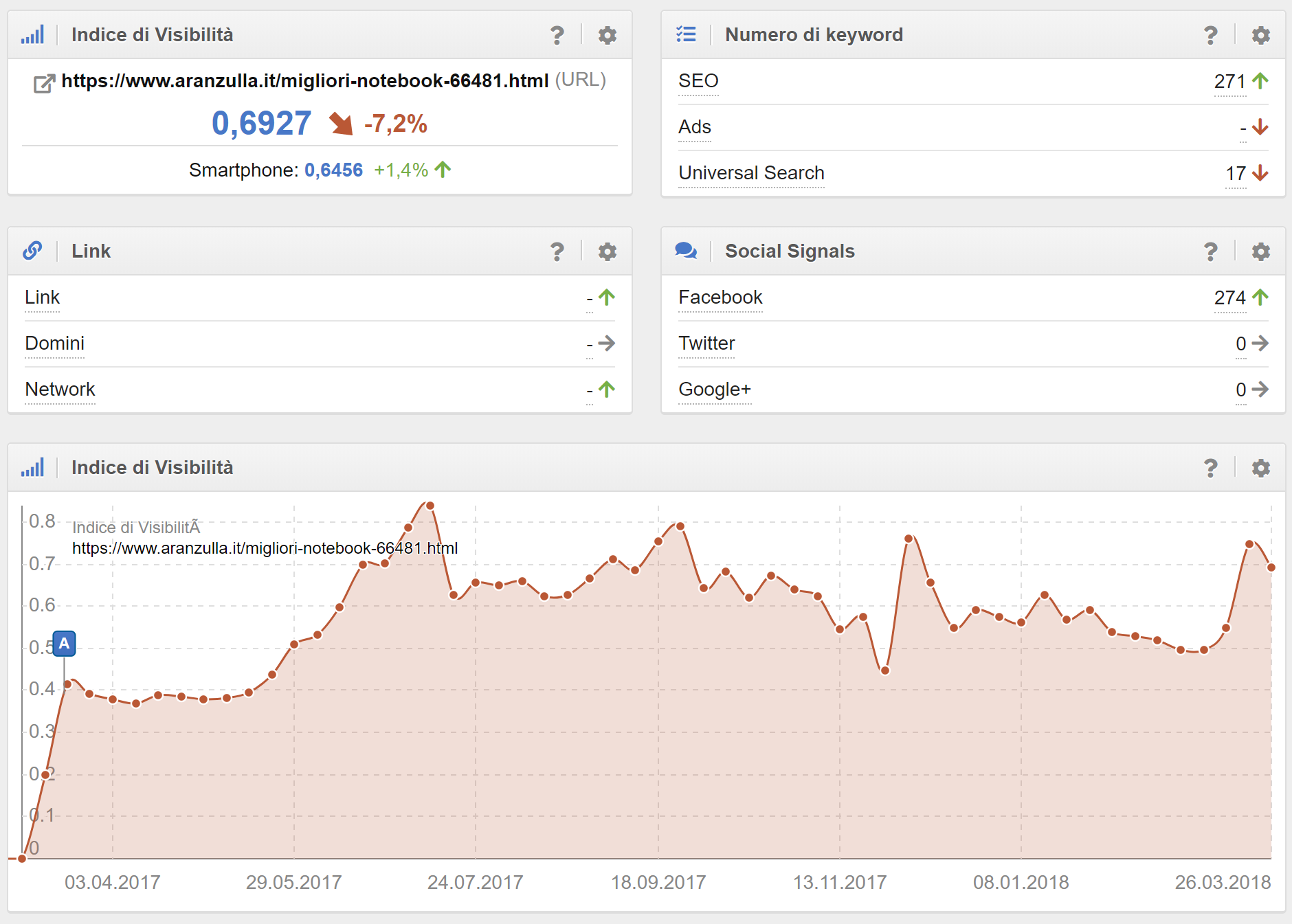Open settings gear of Numero di keyword panel
This screenshot has height=924, width=1292.
(x=1260, y=35)
